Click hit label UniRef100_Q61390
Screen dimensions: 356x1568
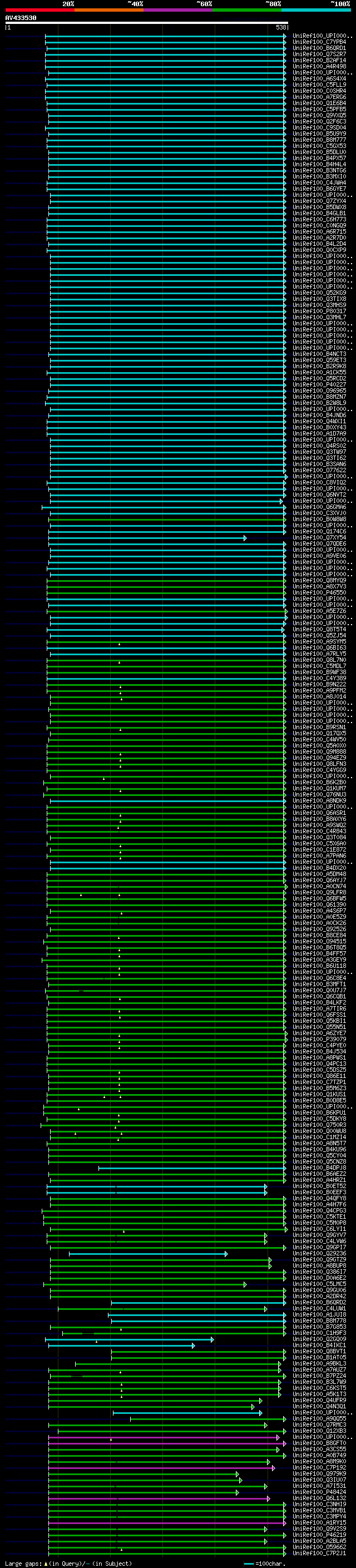point(319,904)
